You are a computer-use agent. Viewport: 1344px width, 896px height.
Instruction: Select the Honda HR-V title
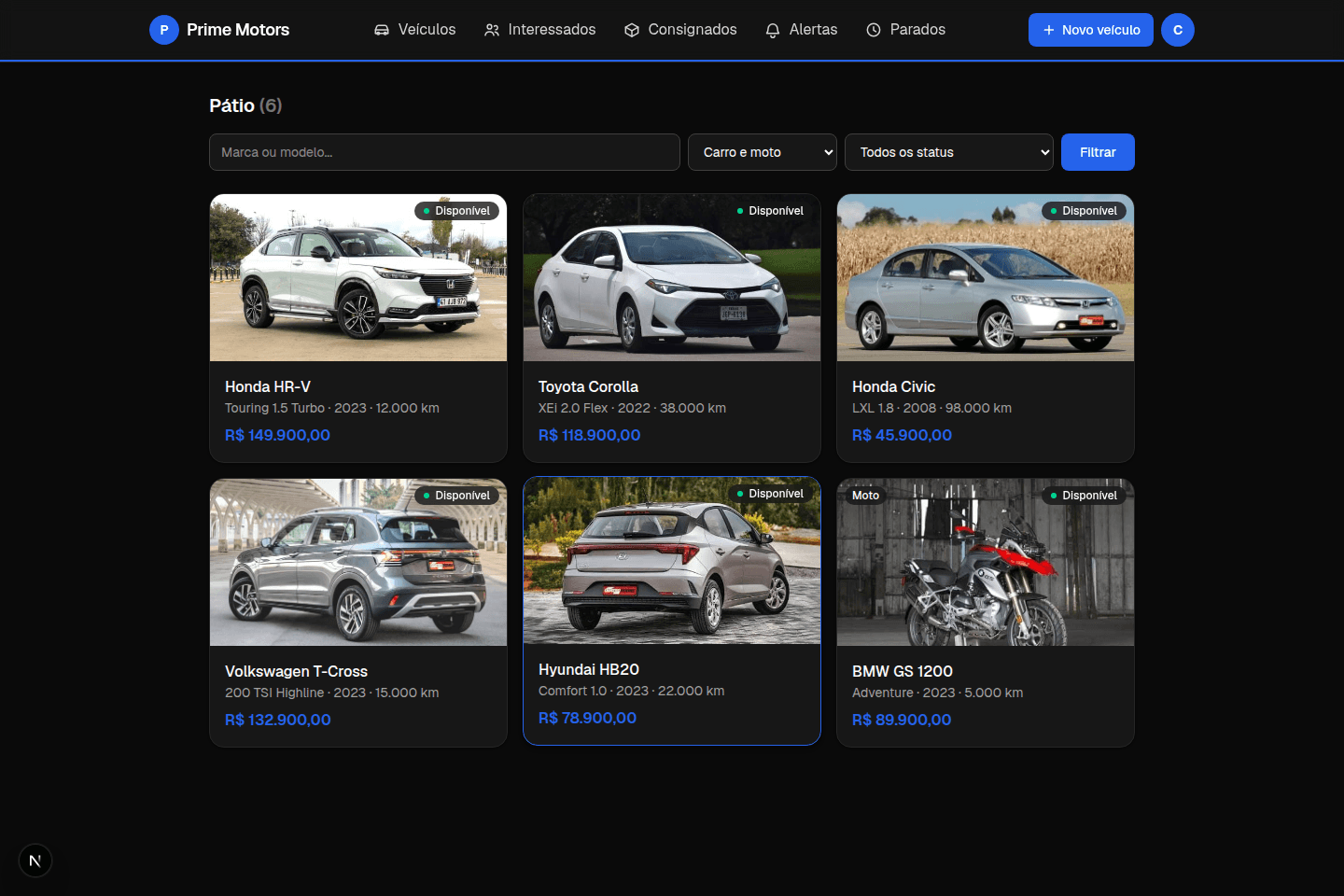click(268, 386)
